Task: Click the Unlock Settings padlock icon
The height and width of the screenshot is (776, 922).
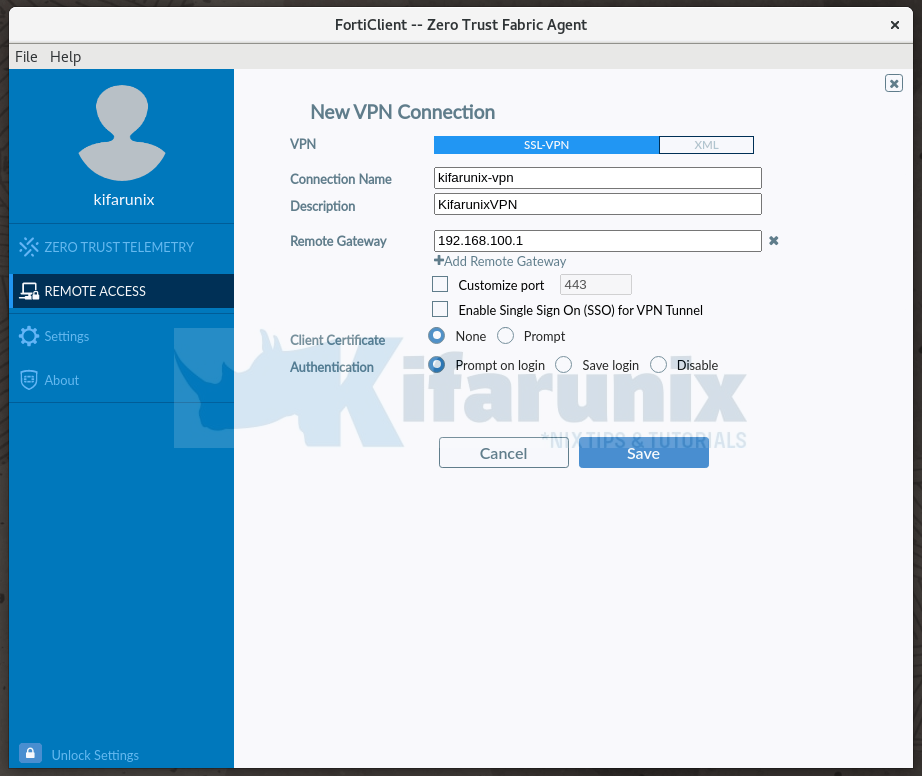Action: (30, 753)
